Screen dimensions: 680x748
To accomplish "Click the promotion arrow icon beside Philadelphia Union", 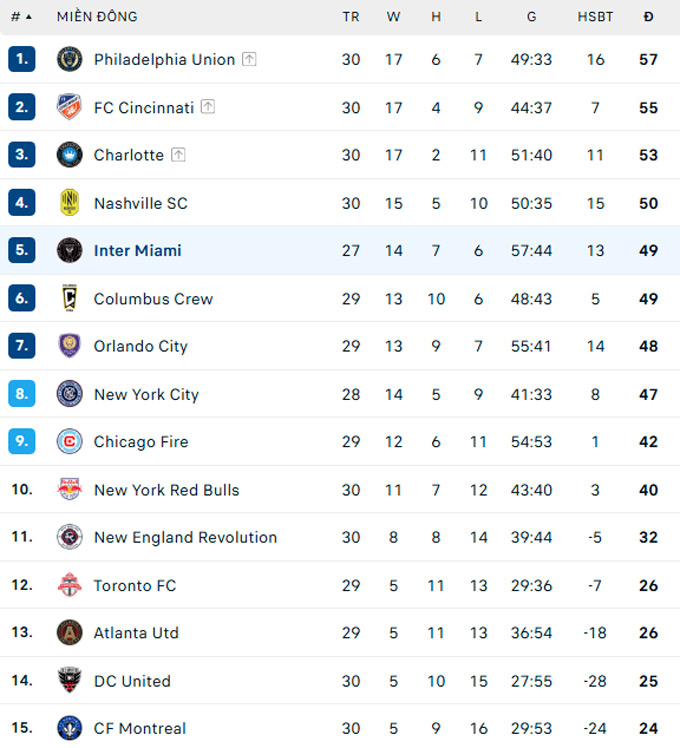I will click(x=249, y=59).
